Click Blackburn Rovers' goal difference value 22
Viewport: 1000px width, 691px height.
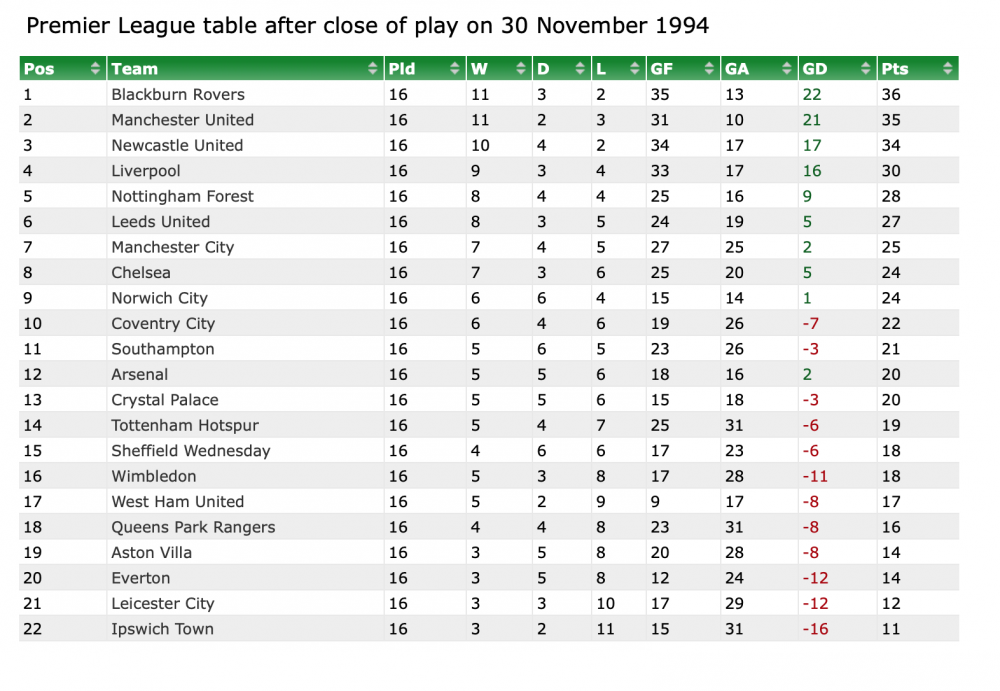point(811,95)
